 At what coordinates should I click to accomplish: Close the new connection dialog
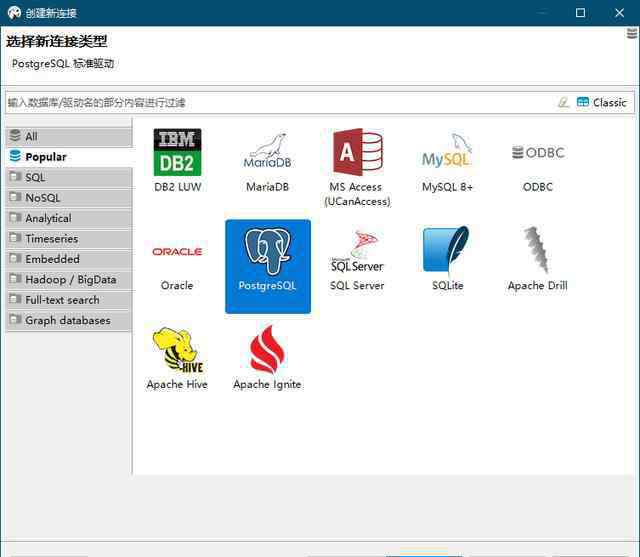619,13
